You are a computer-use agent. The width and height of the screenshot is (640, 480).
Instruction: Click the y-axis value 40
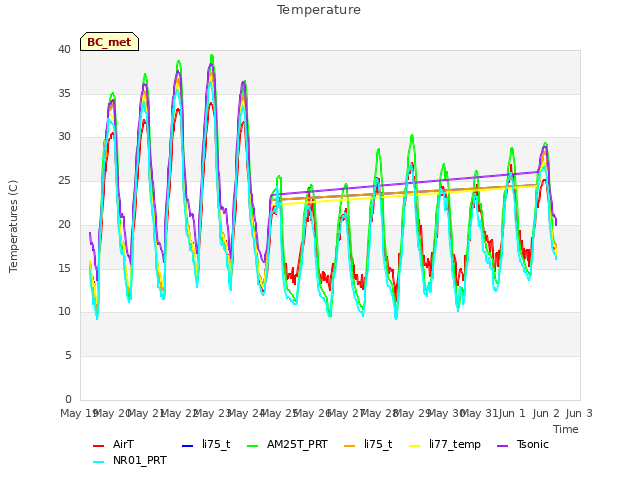point(64,49)
